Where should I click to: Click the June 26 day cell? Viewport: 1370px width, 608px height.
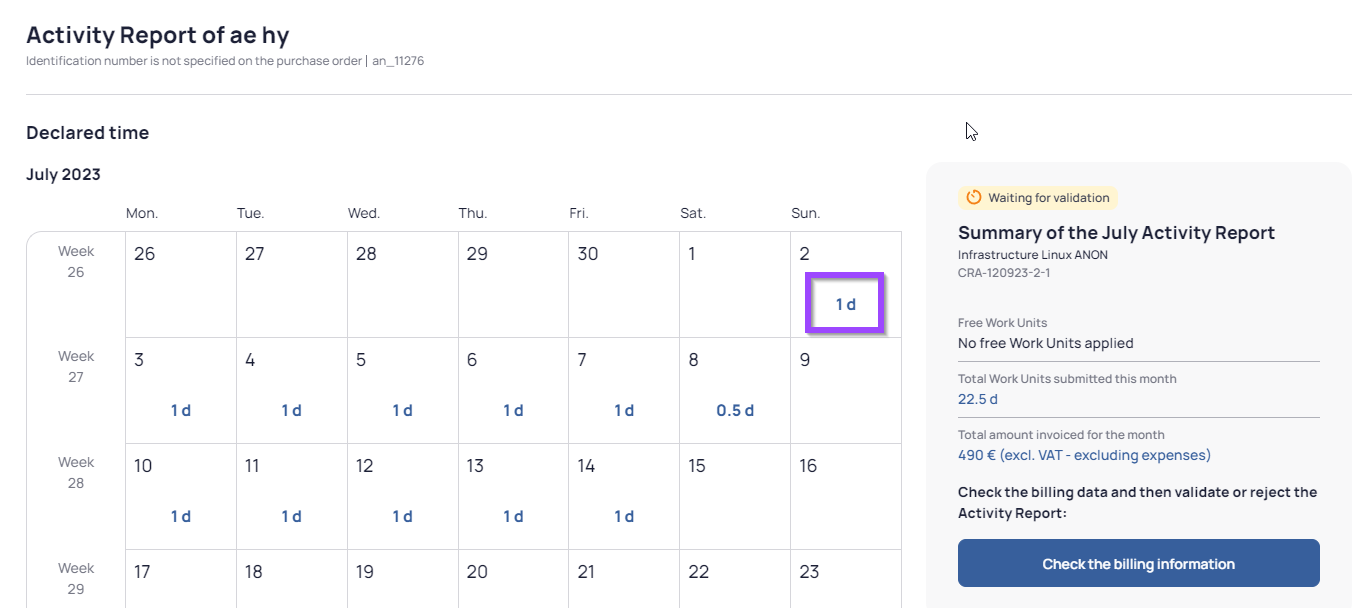181,285
